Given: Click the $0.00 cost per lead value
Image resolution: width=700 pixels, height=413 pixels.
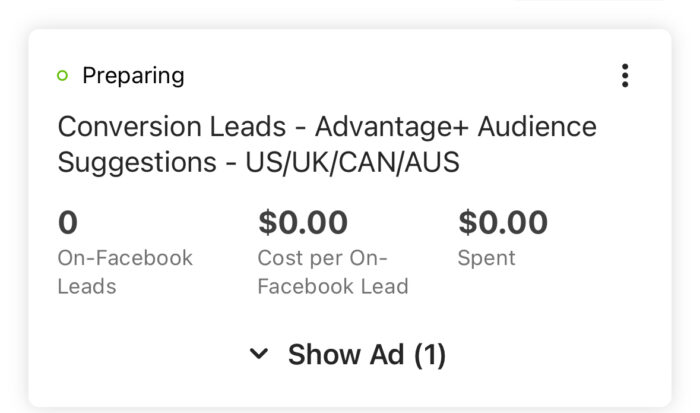Looking at the screenshot, I should click(x=303, y=222).
